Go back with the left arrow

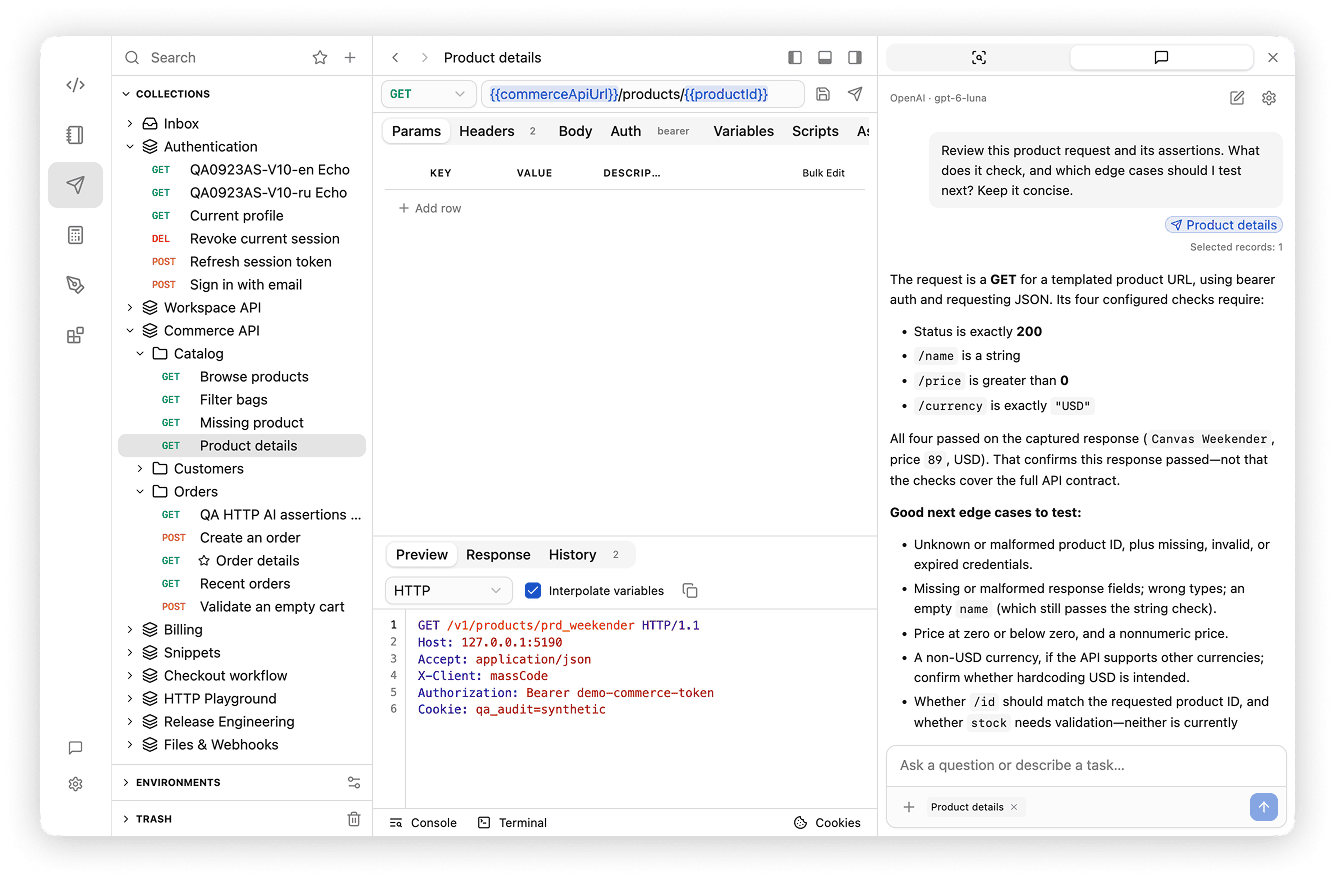(396, 58)
